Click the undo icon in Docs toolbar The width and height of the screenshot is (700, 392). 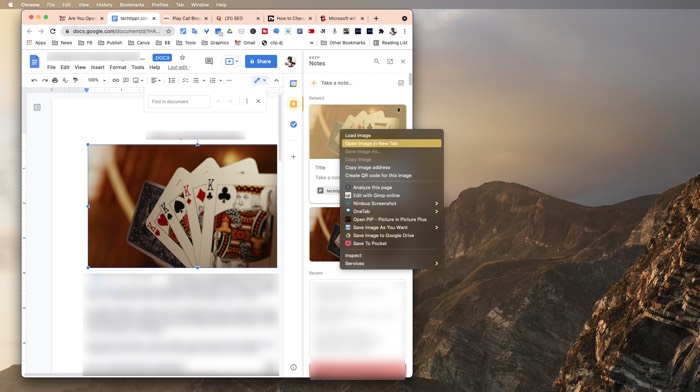34,80
